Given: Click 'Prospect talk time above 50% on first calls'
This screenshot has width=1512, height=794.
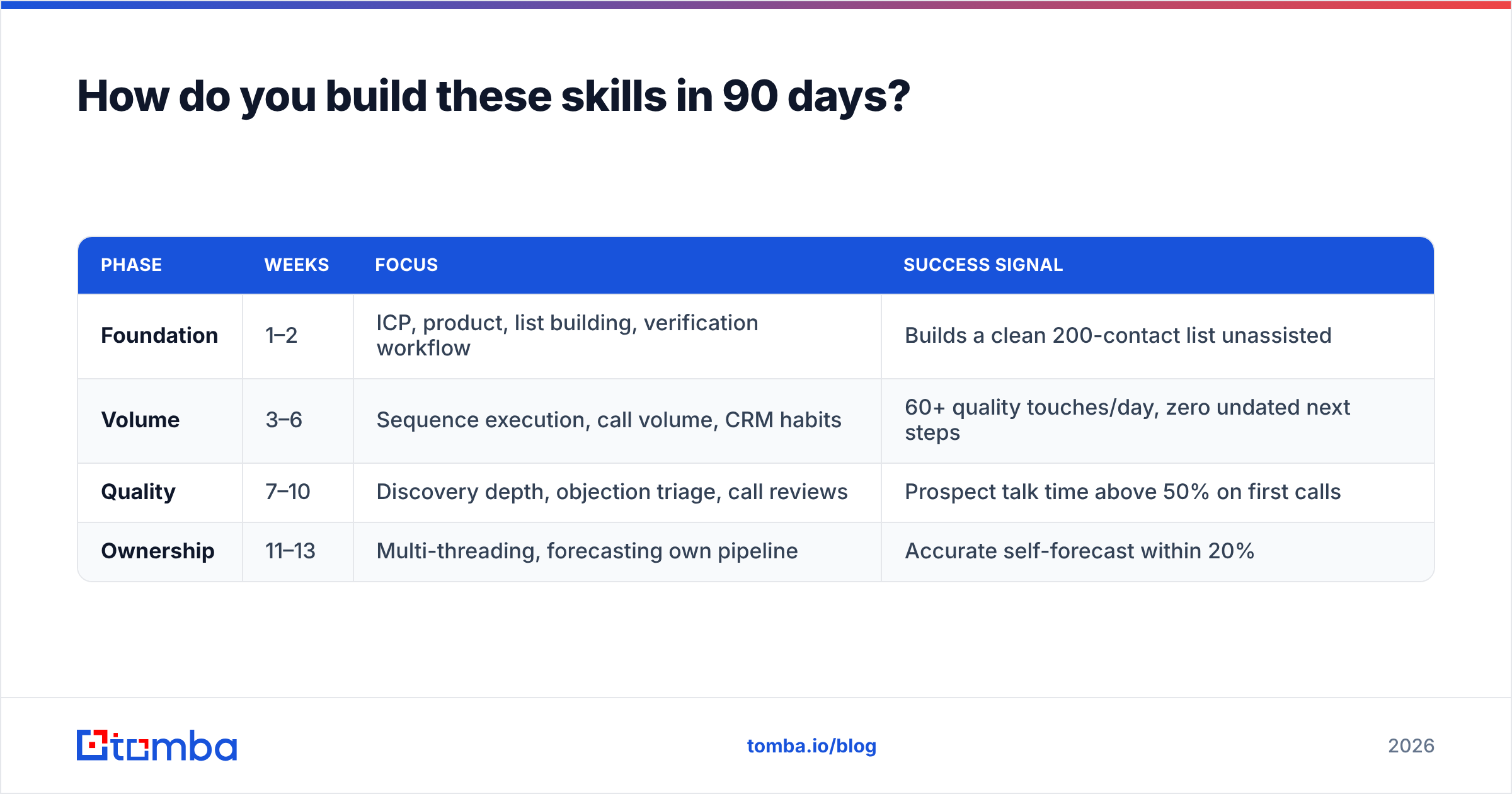Looking at the screenshot, I should (1123, 492).
